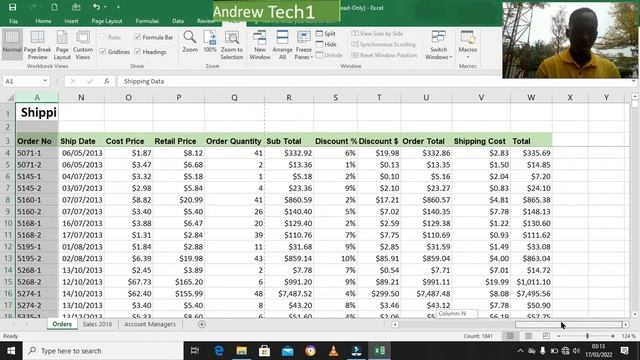The height and width of the screenshot is (360, 640).
Task: Toggle the Headings checkbox
Action: [138, 52]
